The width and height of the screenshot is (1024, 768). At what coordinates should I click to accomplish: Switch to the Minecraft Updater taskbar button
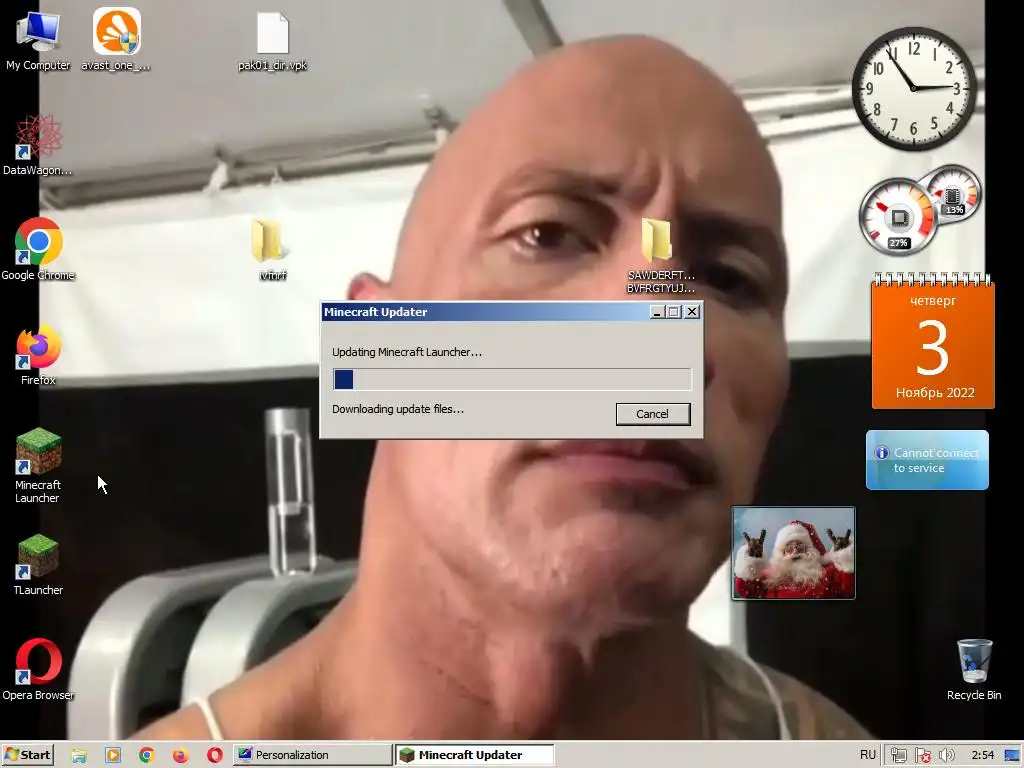[475, 755]
